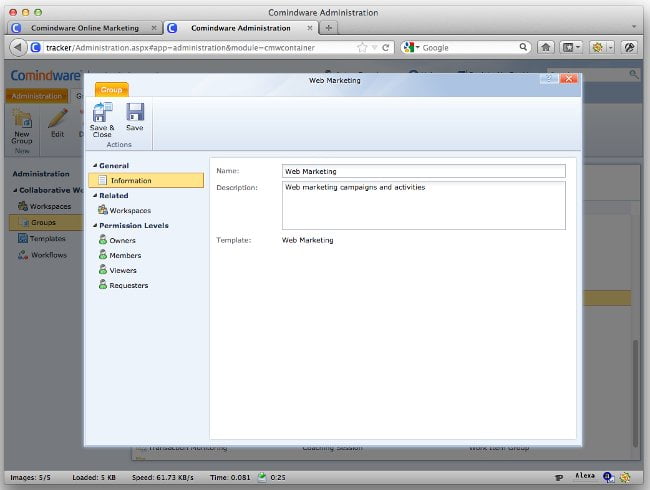The image size is (650, 490).
Task: Click the background page search icon
Action: point(634,74)
